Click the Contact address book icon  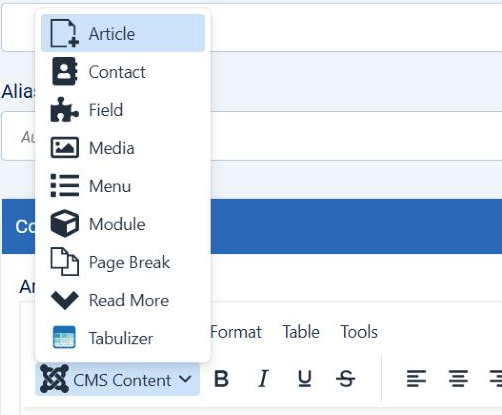[x=65, y=71]
